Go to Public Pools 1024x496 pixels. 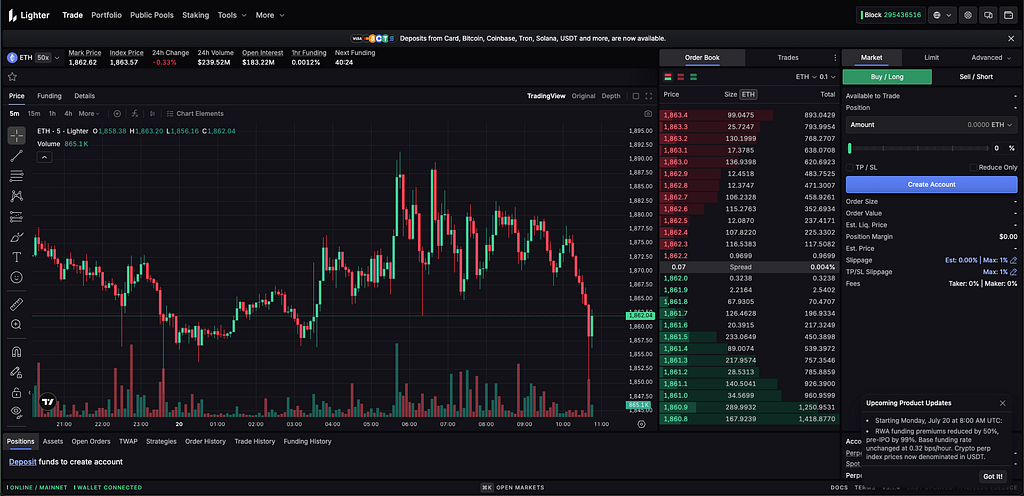coord(152,14)
